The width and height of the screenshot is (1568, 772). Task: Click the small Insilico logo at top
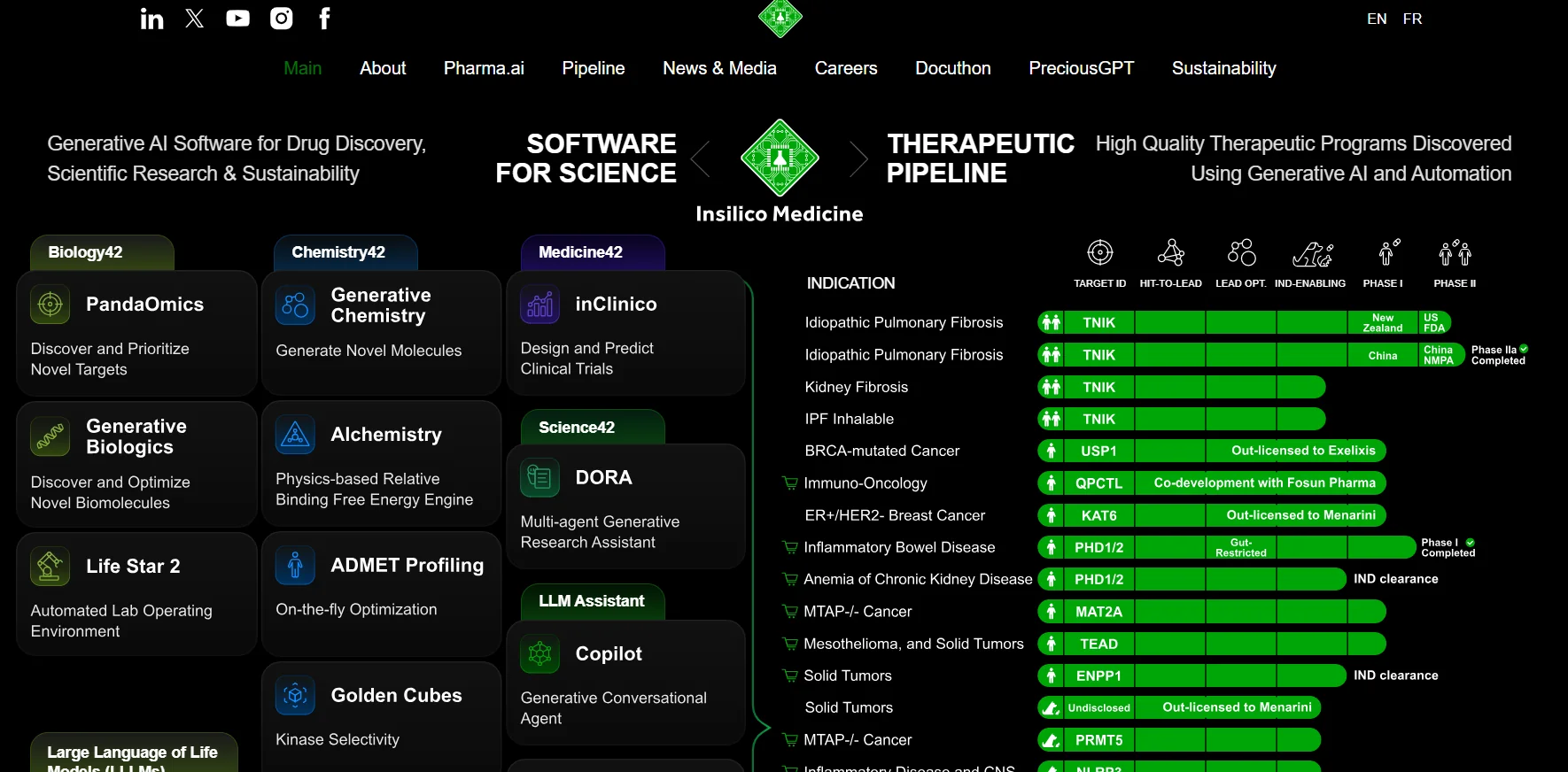(780, 18)
